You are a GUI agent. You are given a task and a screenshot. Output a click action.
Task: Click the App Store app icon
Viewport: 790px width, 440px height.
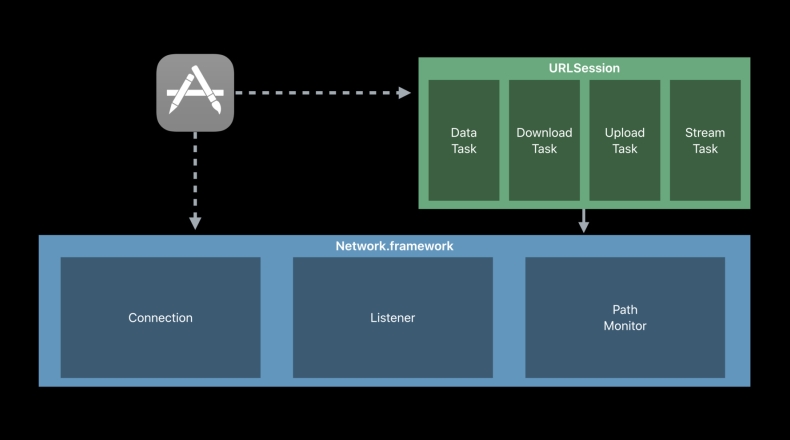click(x=195, y=92)
